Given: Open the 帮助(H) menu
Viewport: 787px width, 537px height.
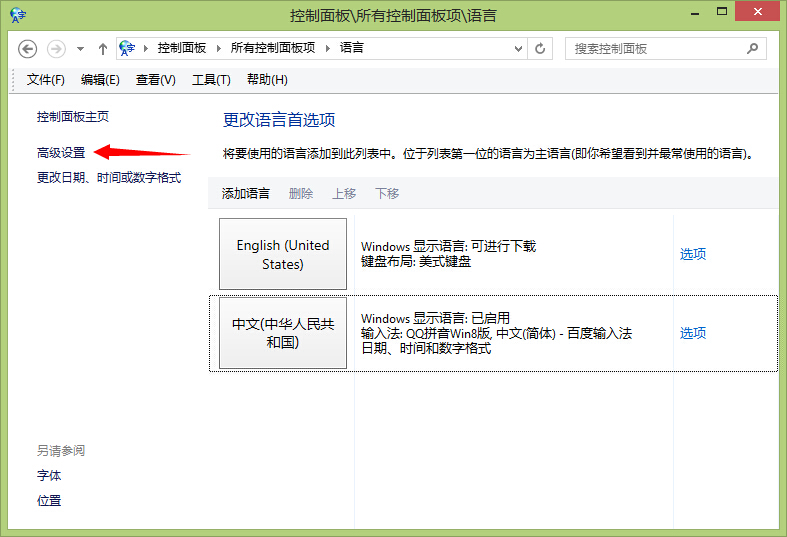Looking at the screenshot, I should point(267,80).
